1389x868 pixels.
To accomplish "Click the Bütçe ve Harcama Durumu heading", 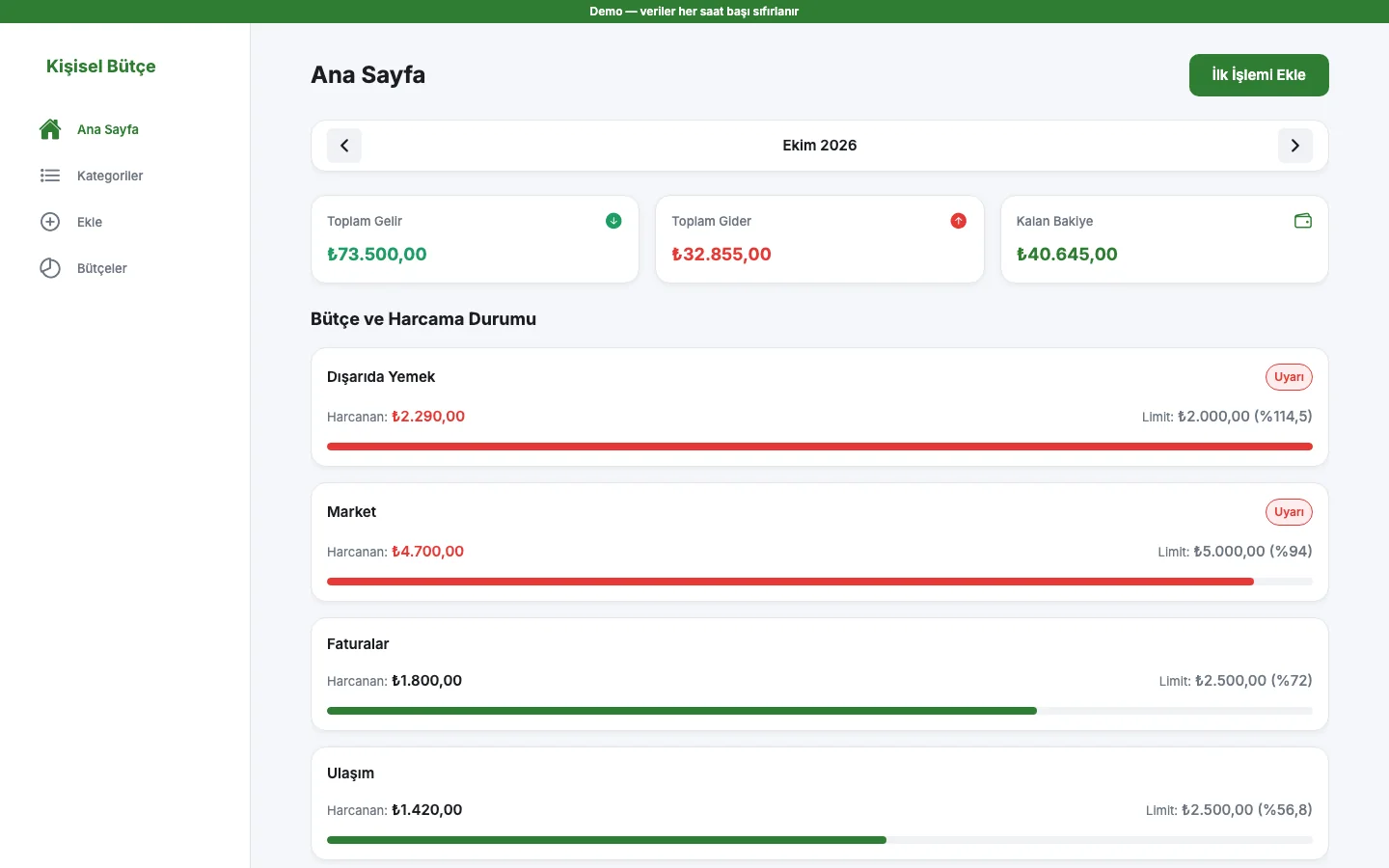I will [423, 319].
